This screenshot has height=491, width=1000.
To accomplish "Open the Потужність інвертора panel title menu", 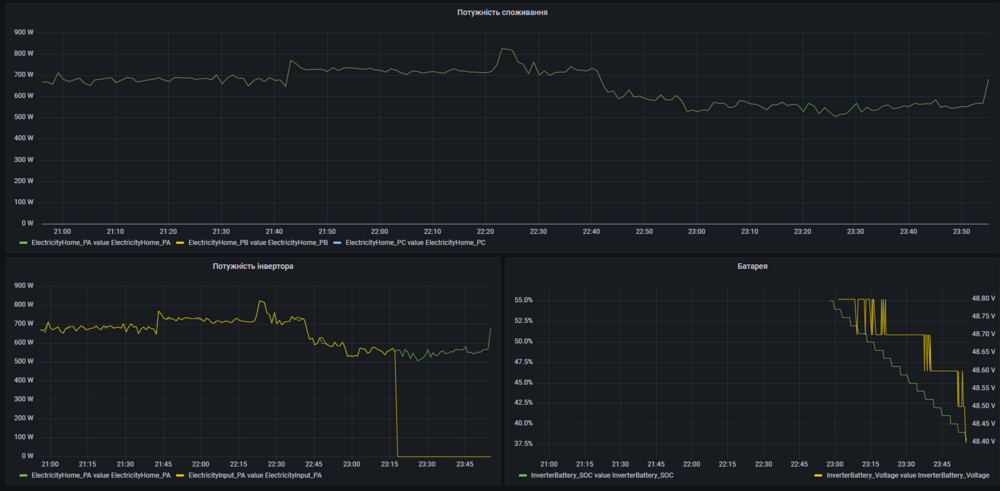I will coord(253,266).
